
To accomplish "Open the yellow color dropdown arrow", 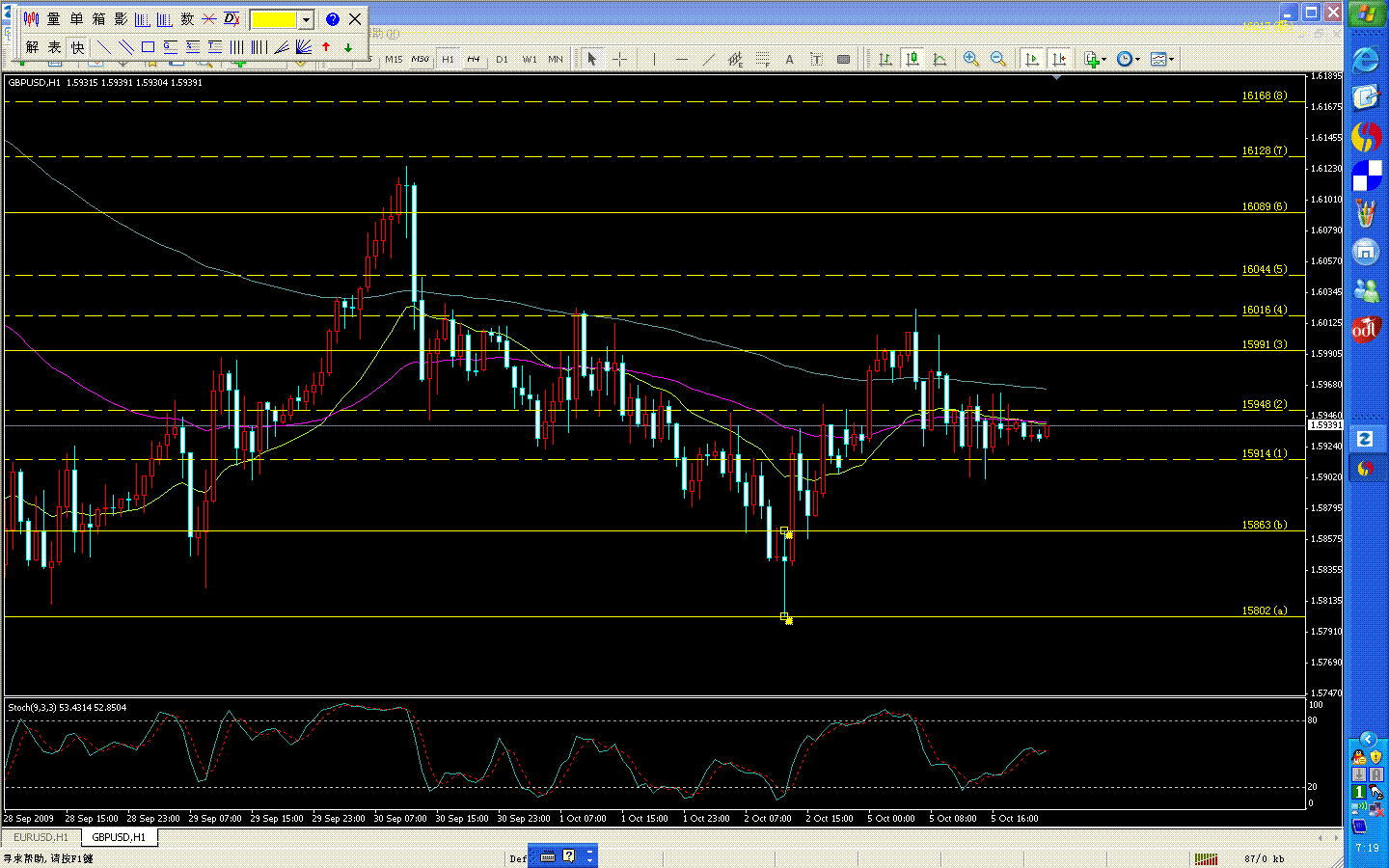I will tap(307, 19).
